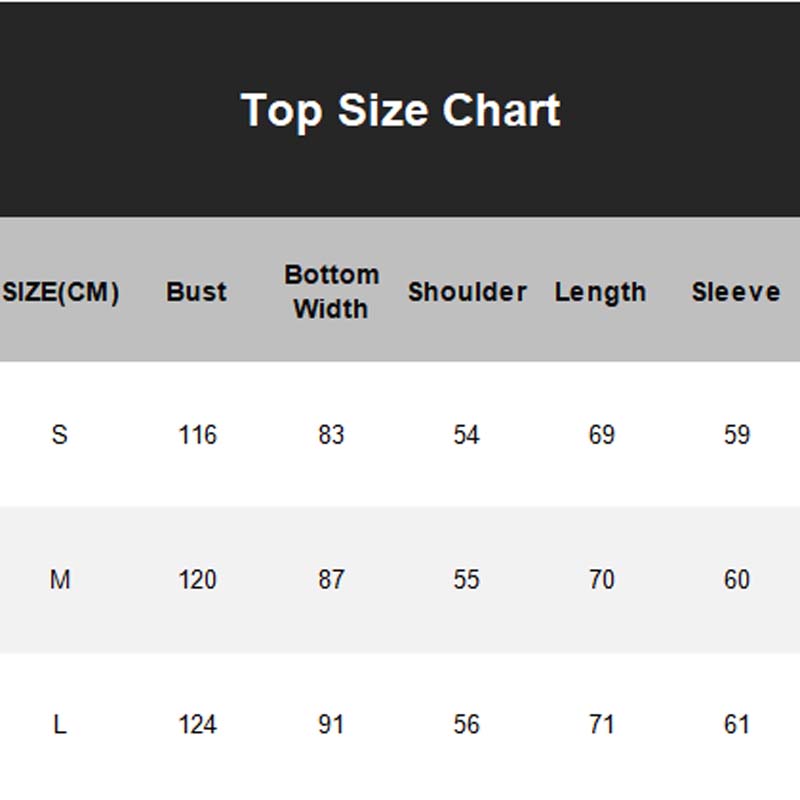Select the length value 71
The image size is (800, 800).
click(x=601, y=725)
